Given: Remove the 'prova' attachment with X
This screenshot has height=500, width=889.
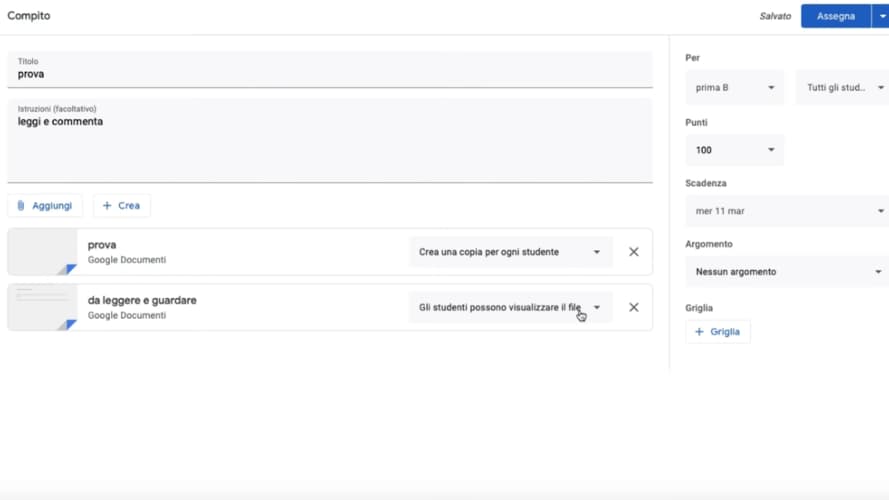Looking at the screenshot, I should coord(633,252).
